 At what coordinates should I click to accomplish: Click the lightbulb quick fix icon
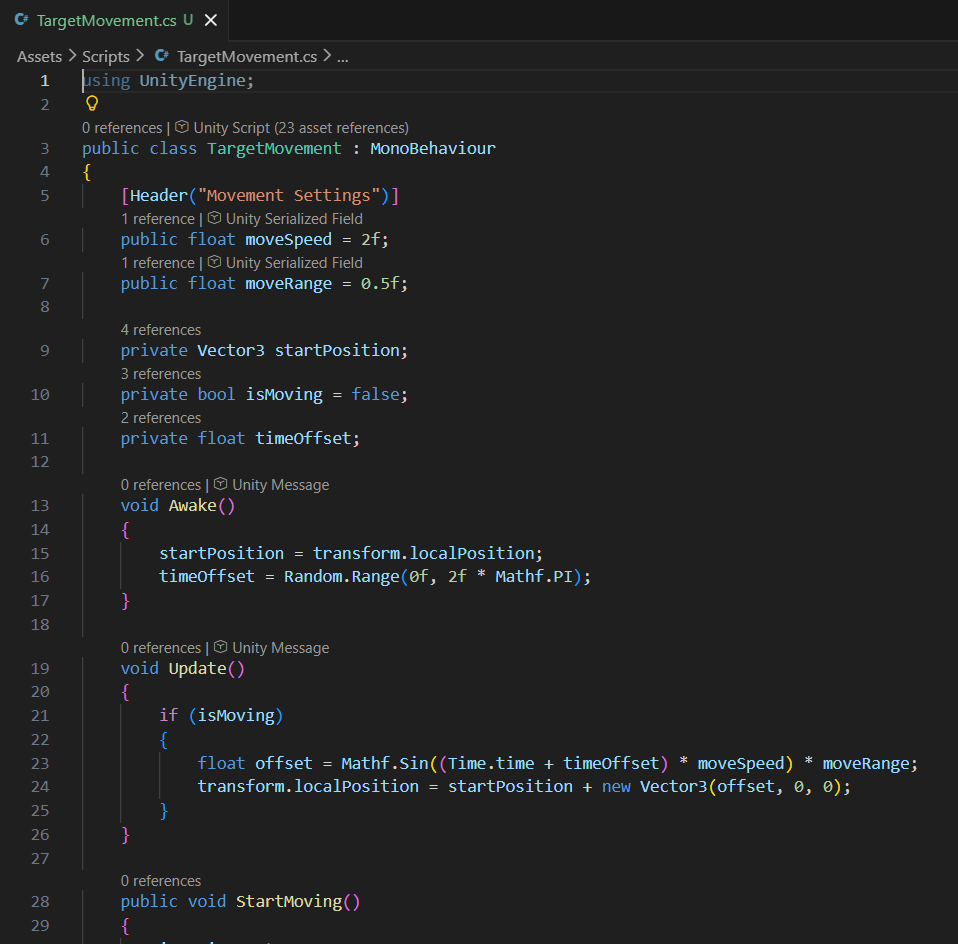point(91,103)
